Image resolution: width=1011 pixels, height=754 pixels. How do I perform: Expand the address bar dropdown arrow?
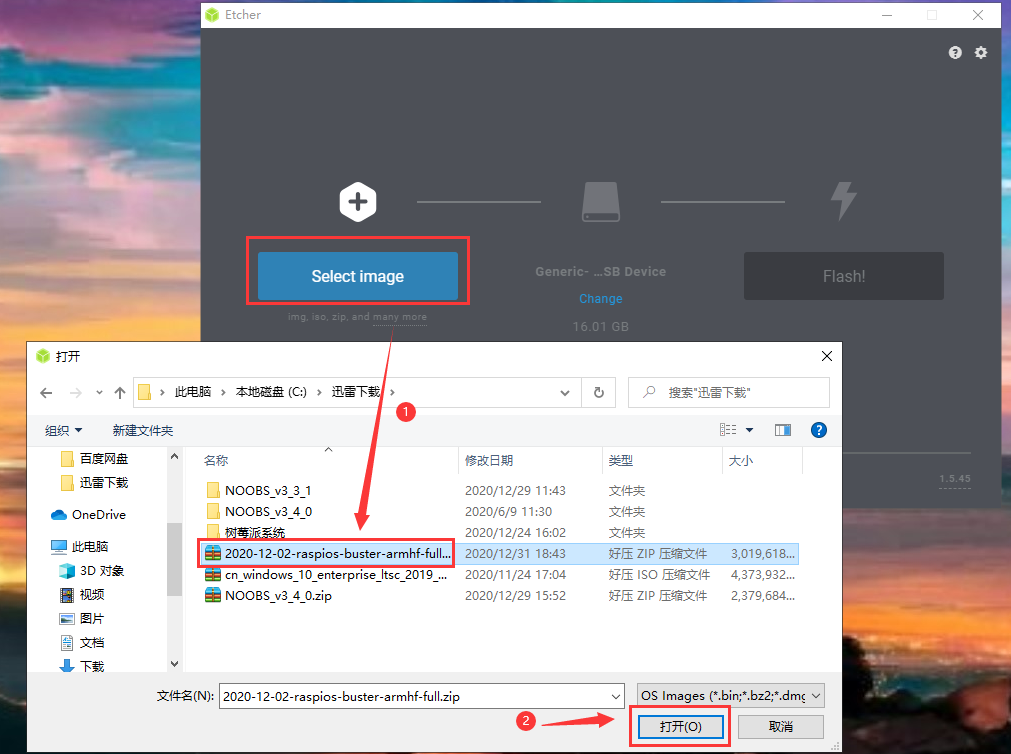[565, 392]
